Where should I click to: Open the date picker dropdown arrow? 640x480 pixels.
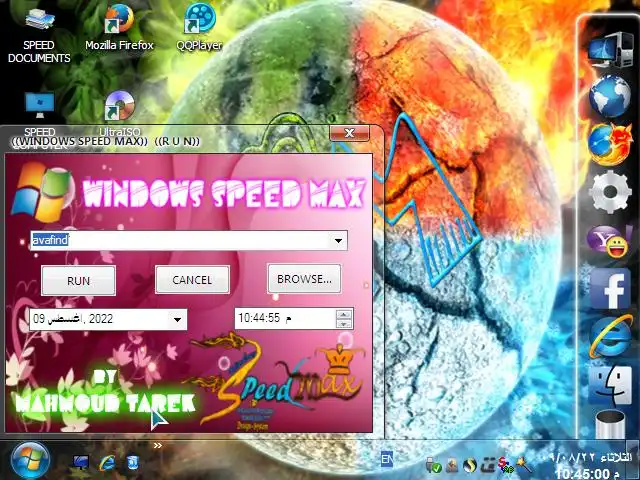(x=178, y=319)
